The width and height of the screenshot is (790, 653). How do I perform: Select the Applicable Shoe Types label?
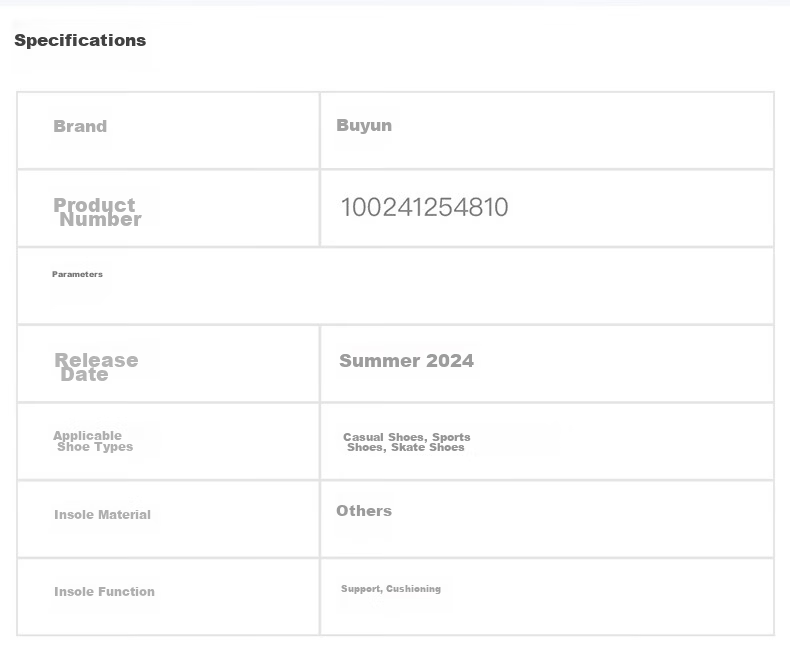[93, 441]
